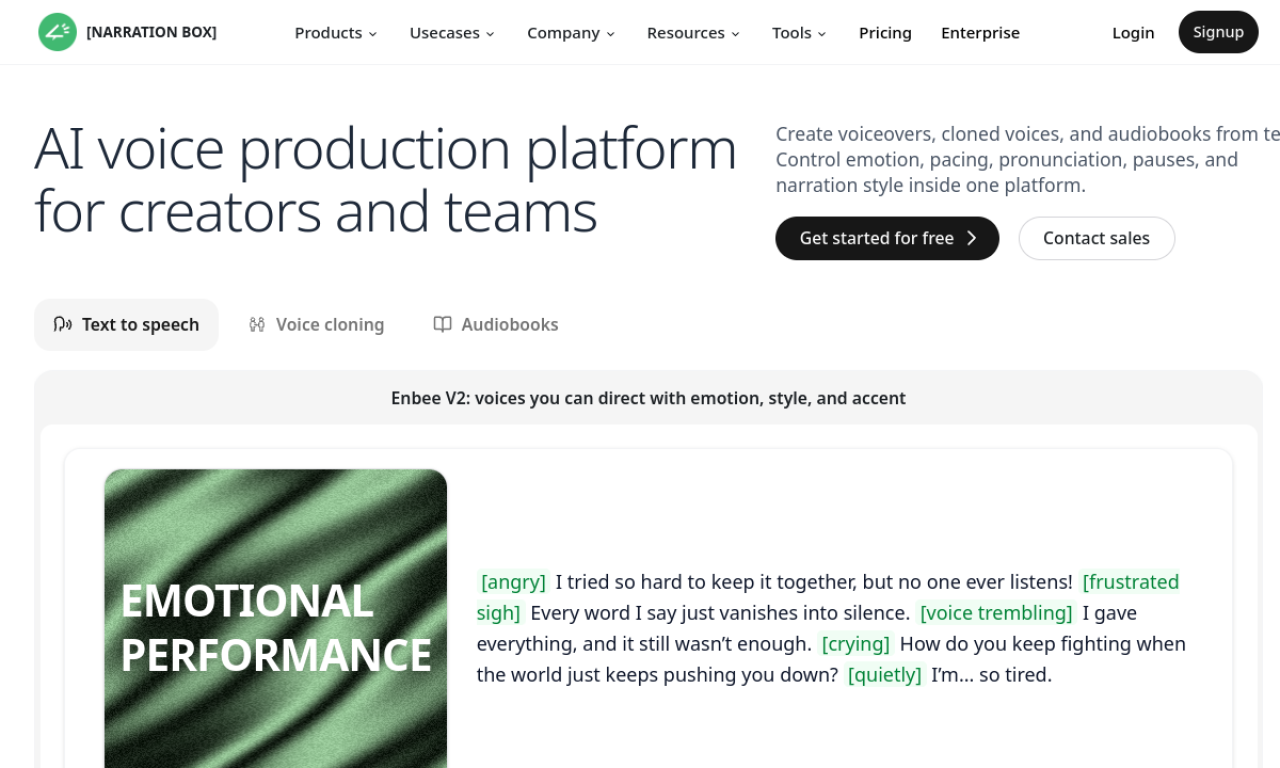This screenshot has height=768, width=1280.
Task: Click the [quietly] emotion tag
Action: tap(885, 675)
